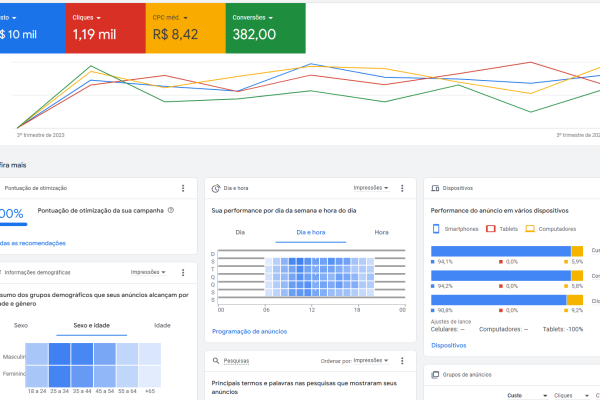Image resolution: width=600 pixels, height=400 pixels.
Task: Click the first devices bar showing 94,1%
Action: coord(507,251)
